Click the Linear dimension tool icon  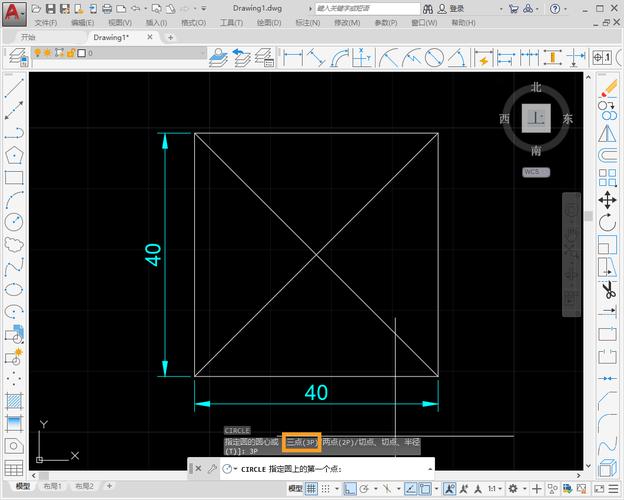pos(293,58)
